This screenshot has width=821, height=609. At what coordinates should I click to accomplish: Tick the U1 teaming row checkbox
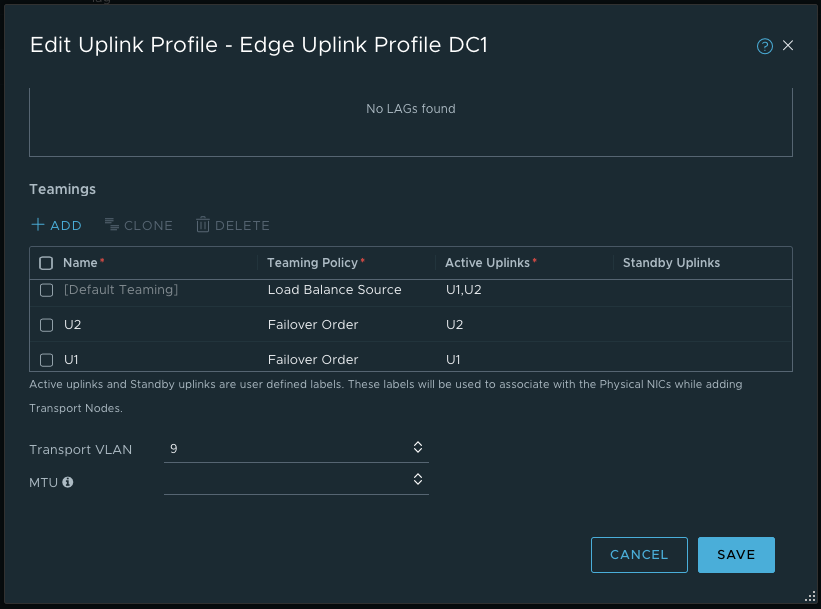(x=46, y=359)
